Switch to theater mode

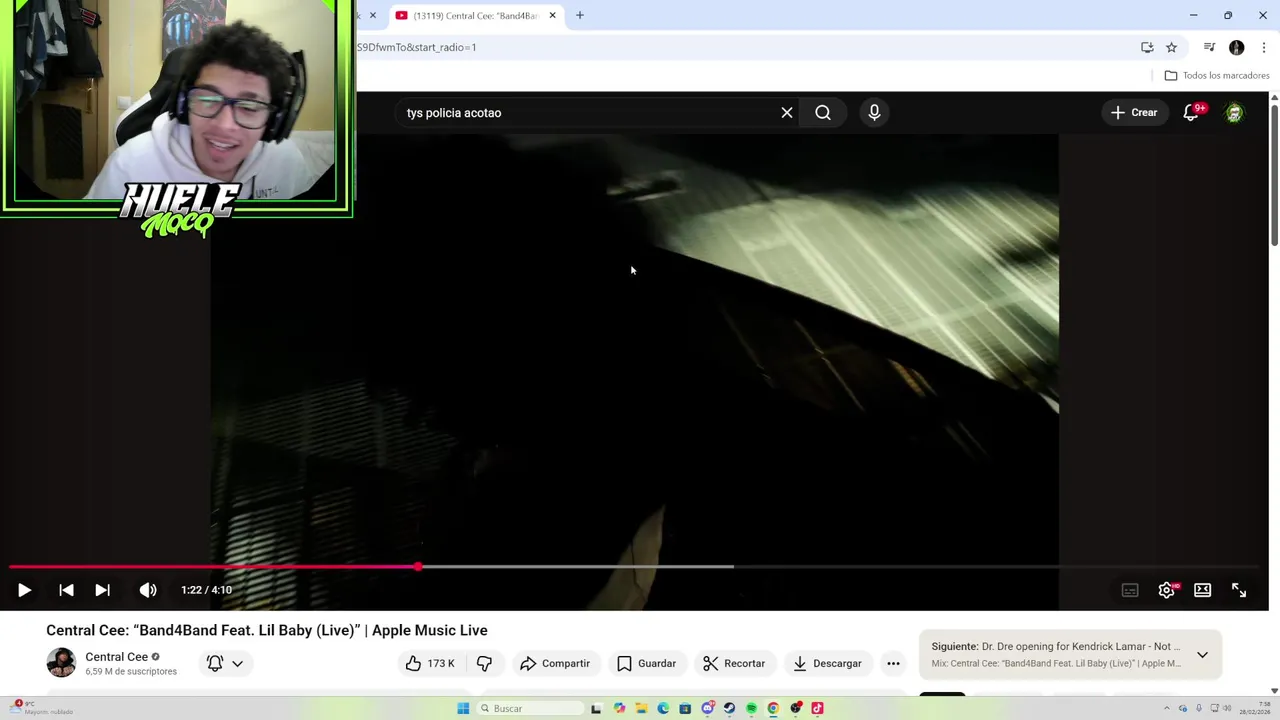(x=1203, y=590)
